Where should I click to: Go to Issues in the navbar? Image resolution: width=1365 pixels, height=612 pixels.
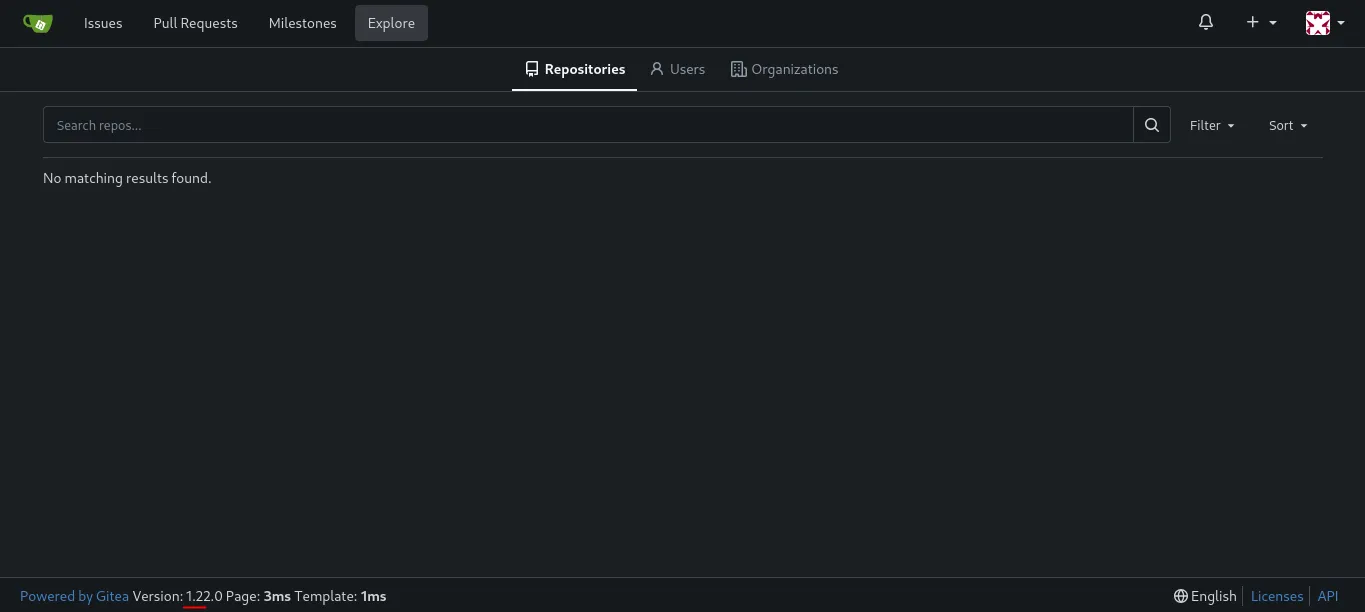[x=103, y=23]
